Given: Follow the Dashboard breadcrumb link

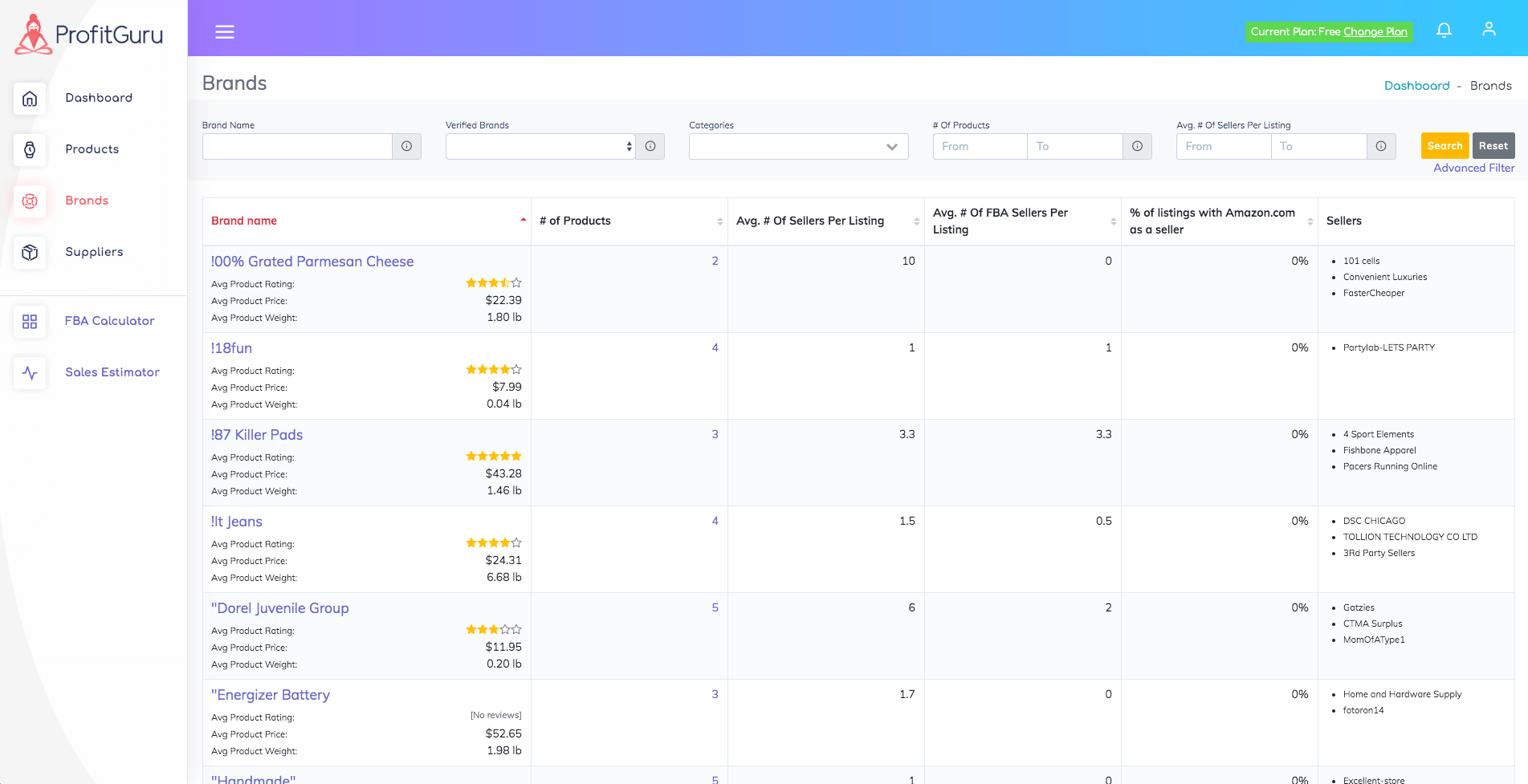Looking at the screenshot, I should tap(1417, 86).
